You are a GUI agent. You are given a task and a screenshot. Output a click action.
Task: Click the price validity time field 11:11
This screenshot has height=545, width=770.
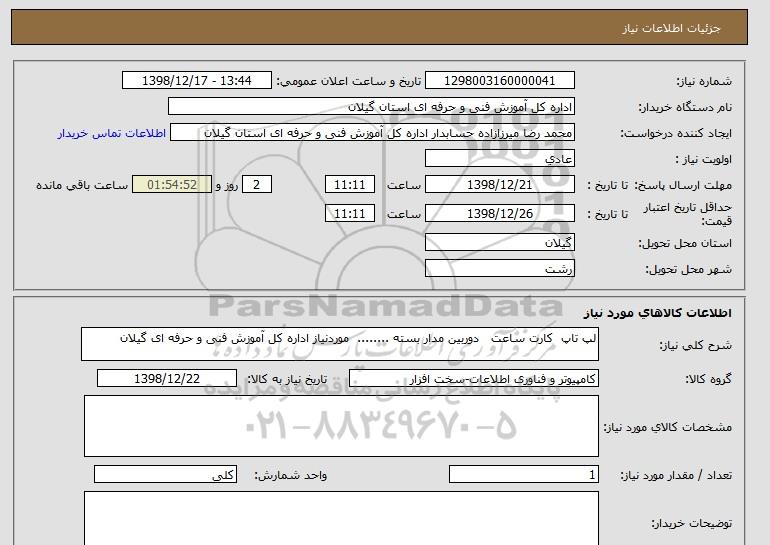tap(350, 213)
